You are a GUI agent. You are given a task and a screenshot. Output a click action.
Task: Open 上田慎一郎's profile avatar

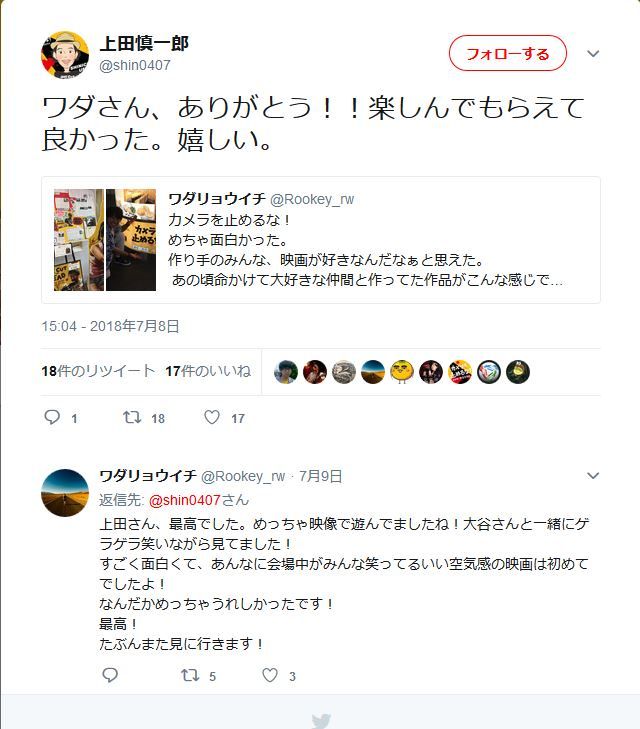(x=65, y=55)
